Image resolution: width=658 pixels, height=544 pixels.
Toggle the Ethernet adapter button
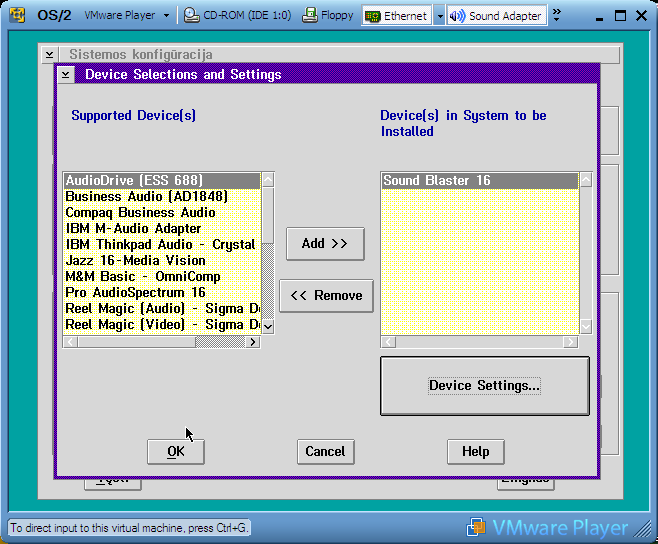pos(397,16)
